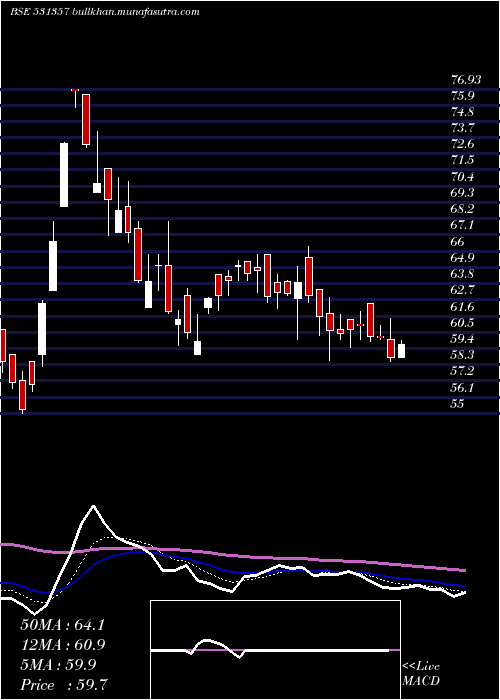Click the 12MA : 60.9 readout
500x700 pixels.
[x=62, y=645]
